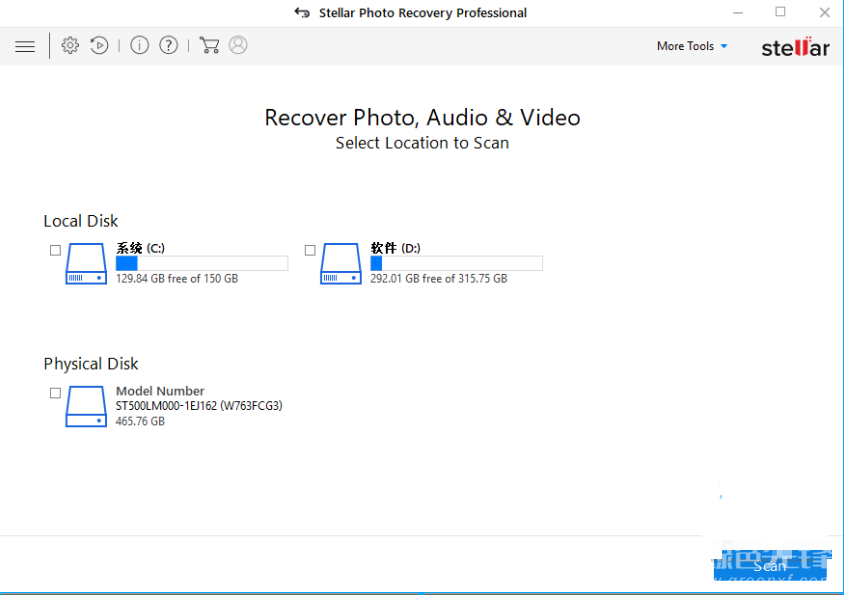844x595 pixels.
Task: Click '129.84 GB free of 150 GB' text
Action: pos(177,278)
